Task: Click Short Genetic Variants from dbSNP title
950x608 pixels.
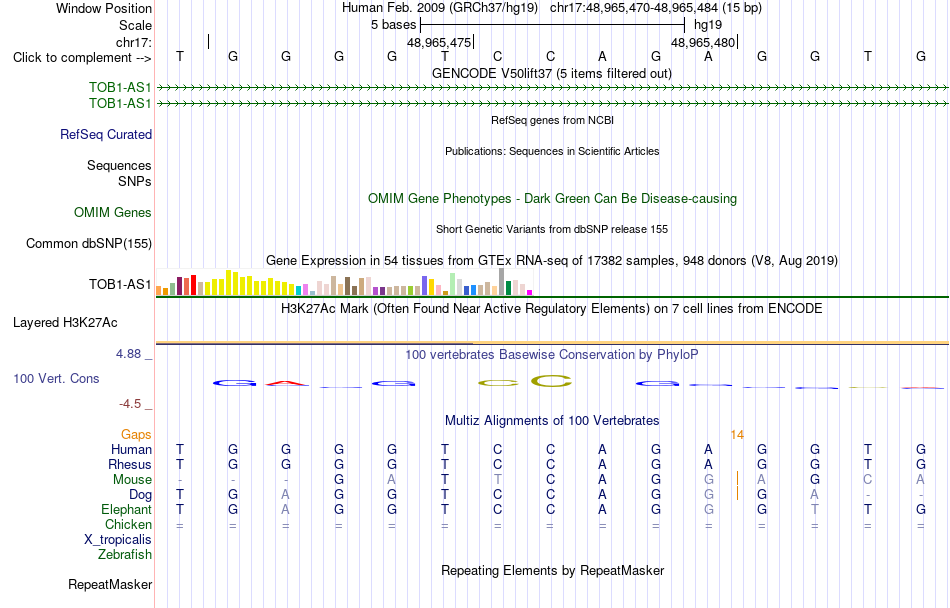Action: point(552,229)
